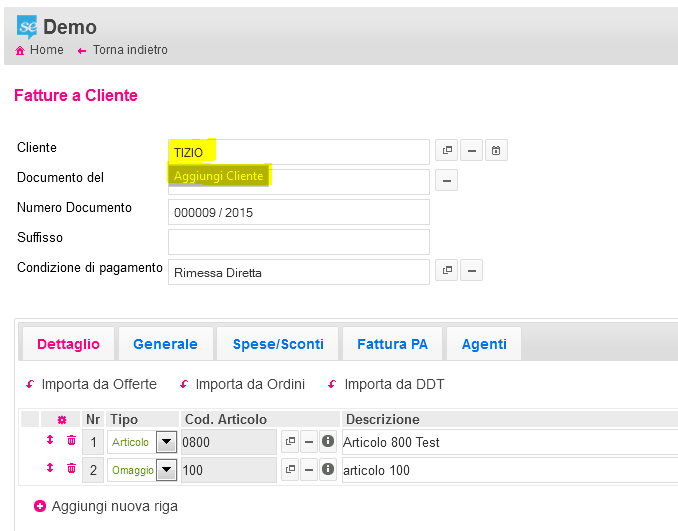
Task: Clear the Cliente field with minus icon
Action: pos(472,151)
